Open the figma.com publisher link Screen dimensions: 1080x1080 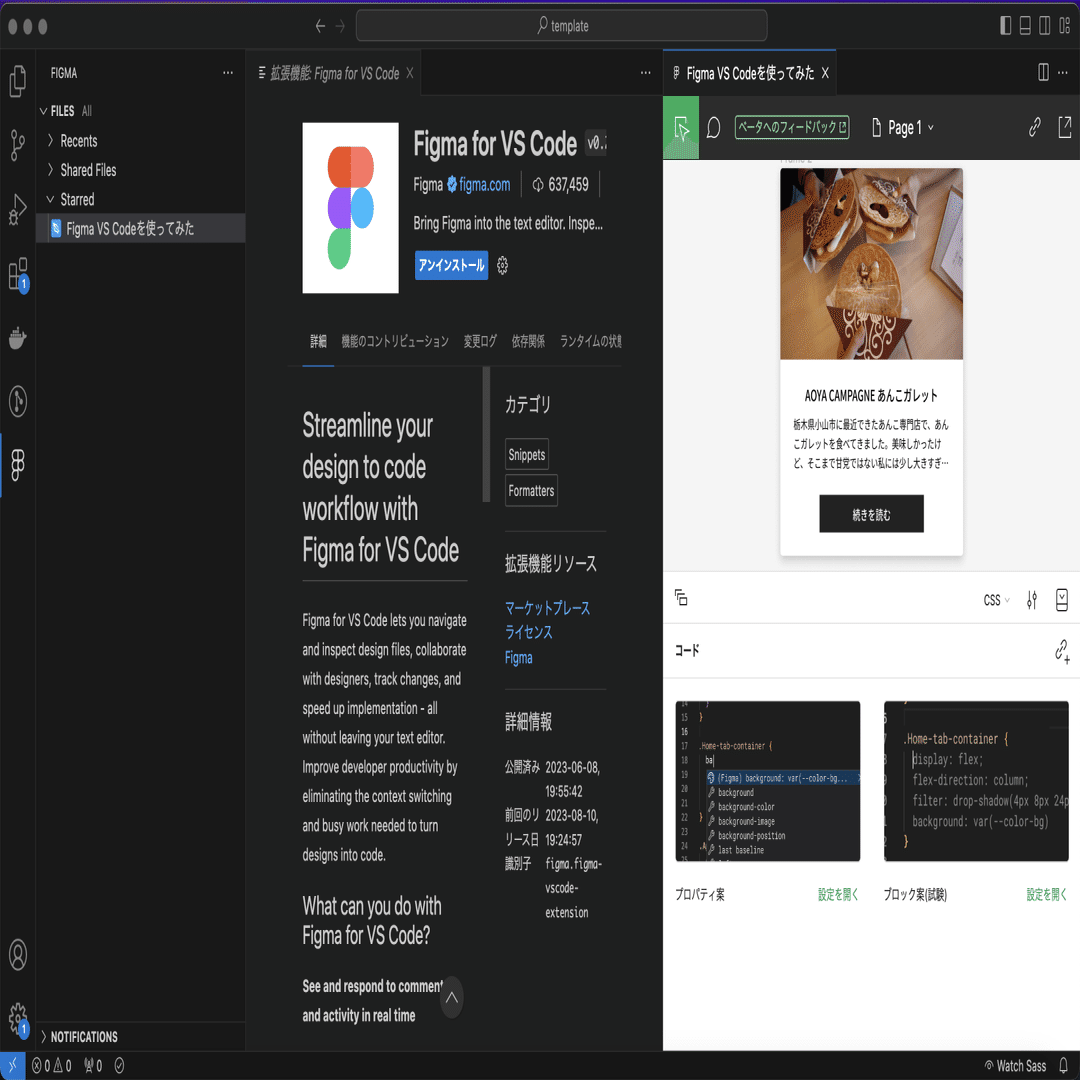tap(484, 185)
